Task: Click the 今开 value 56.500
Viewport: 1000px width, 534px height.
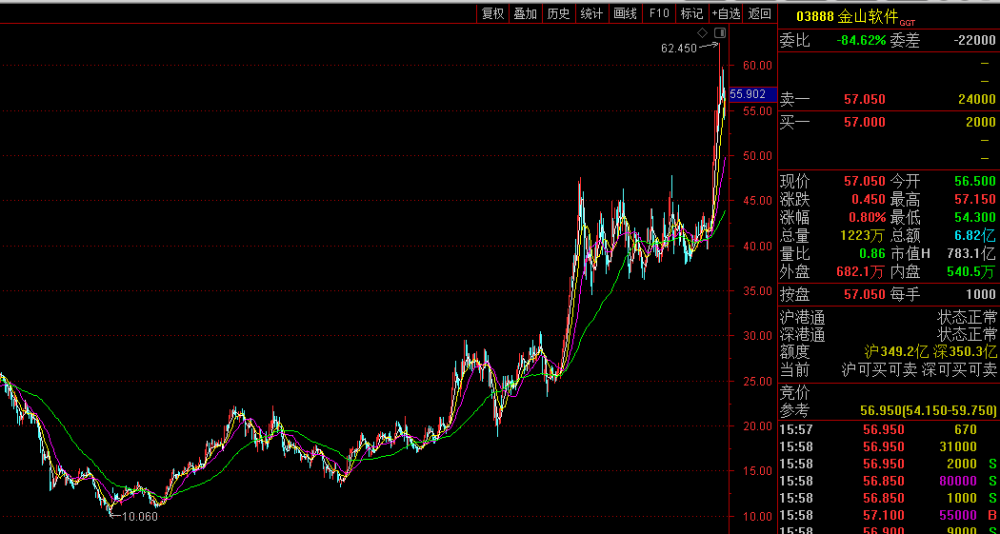Action: tap(974, 181)
